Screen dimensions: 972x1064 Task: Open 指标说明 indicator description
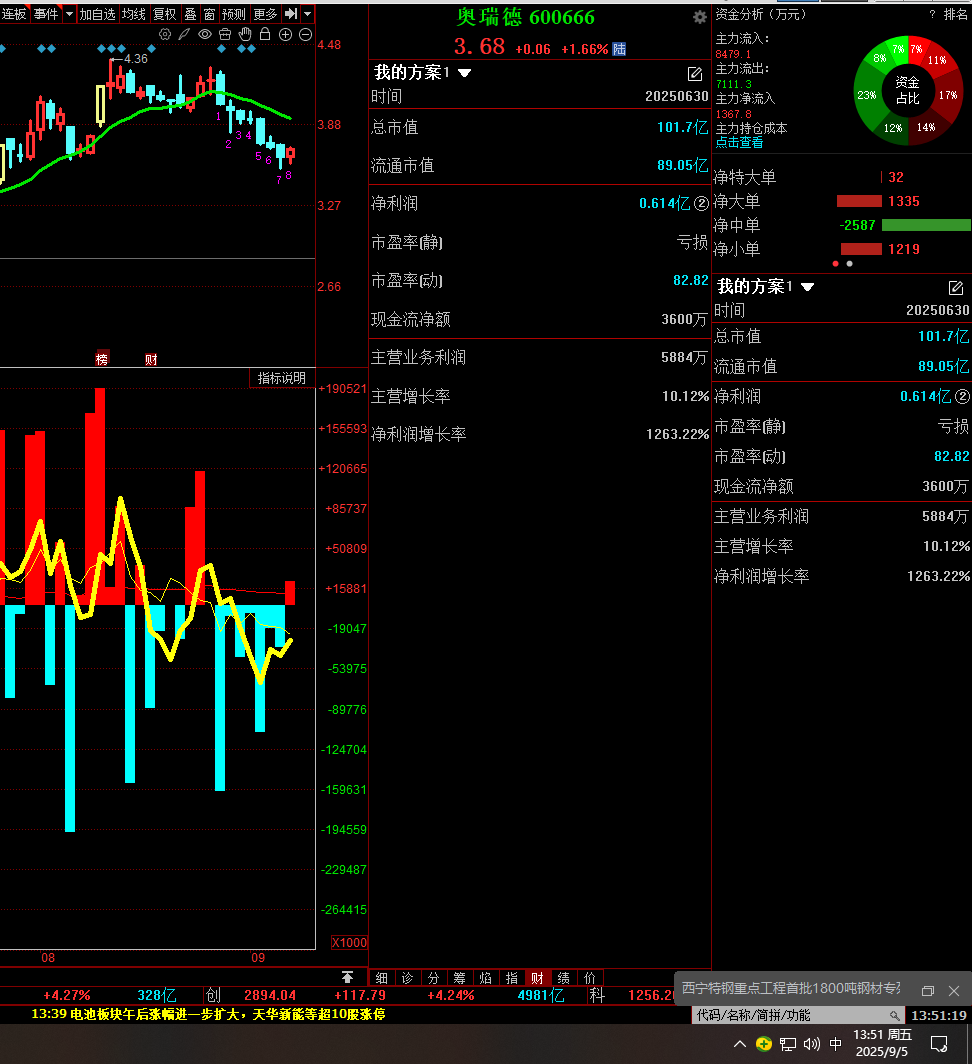[282, 378]
